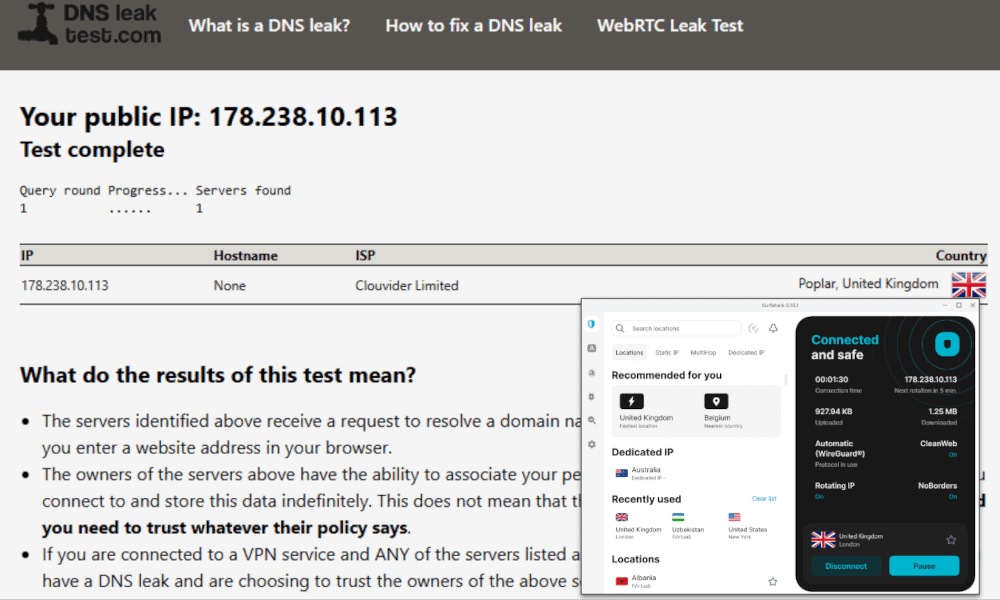The height and width of the screenshot is (600, 1000).
Task: Switch to the Static IP tab
Action: 666,353
